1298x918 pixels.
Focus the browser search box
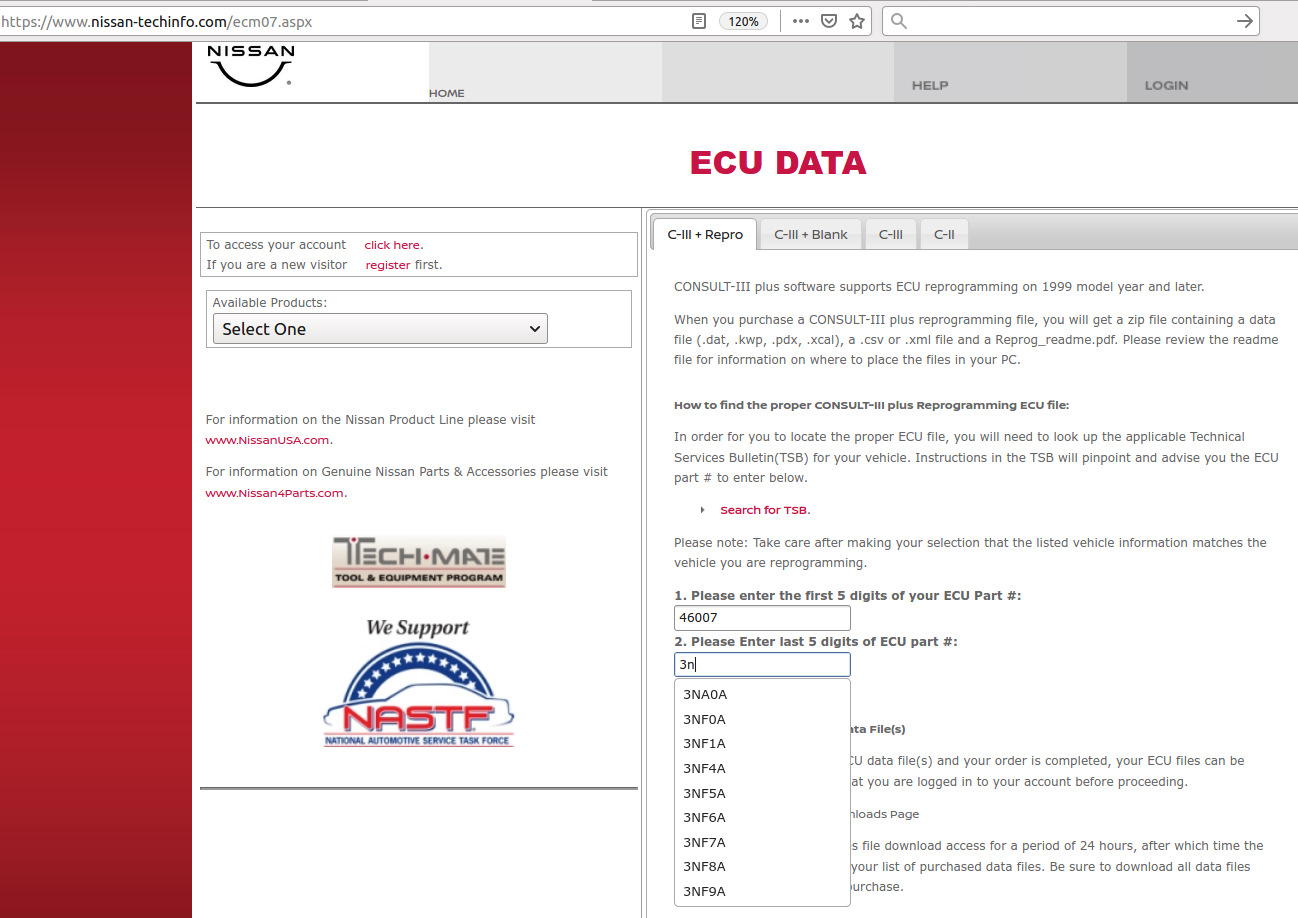1070,21
